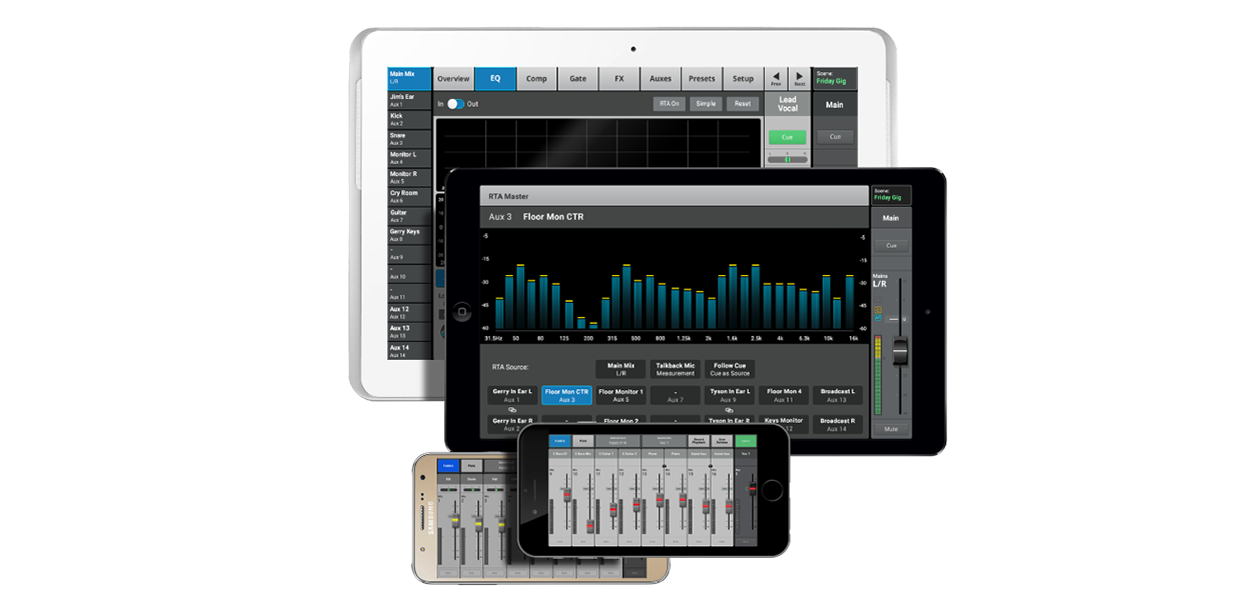Click the Reset button in EQ
1250x615 pixels.
point(742,104)
